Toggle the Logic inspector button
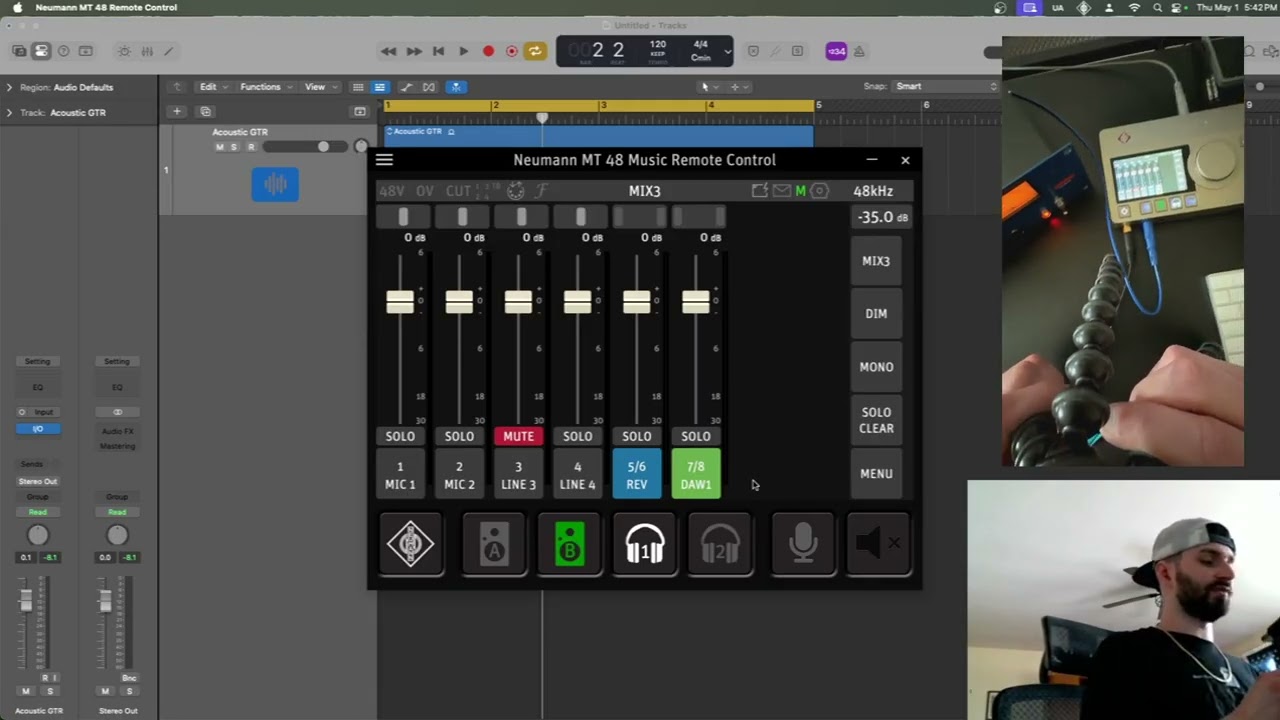 click(41, 51)
